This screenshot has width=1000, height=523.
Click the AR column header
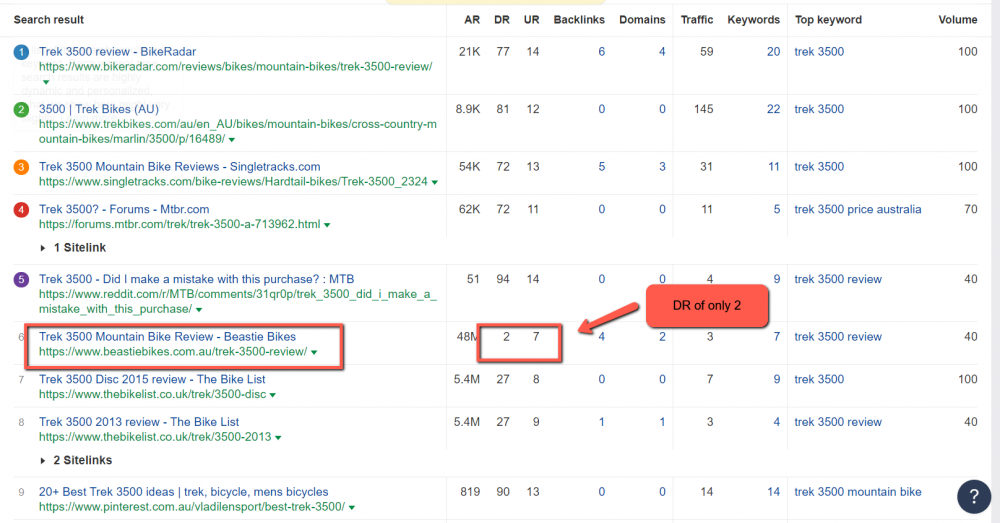point(472,20)
